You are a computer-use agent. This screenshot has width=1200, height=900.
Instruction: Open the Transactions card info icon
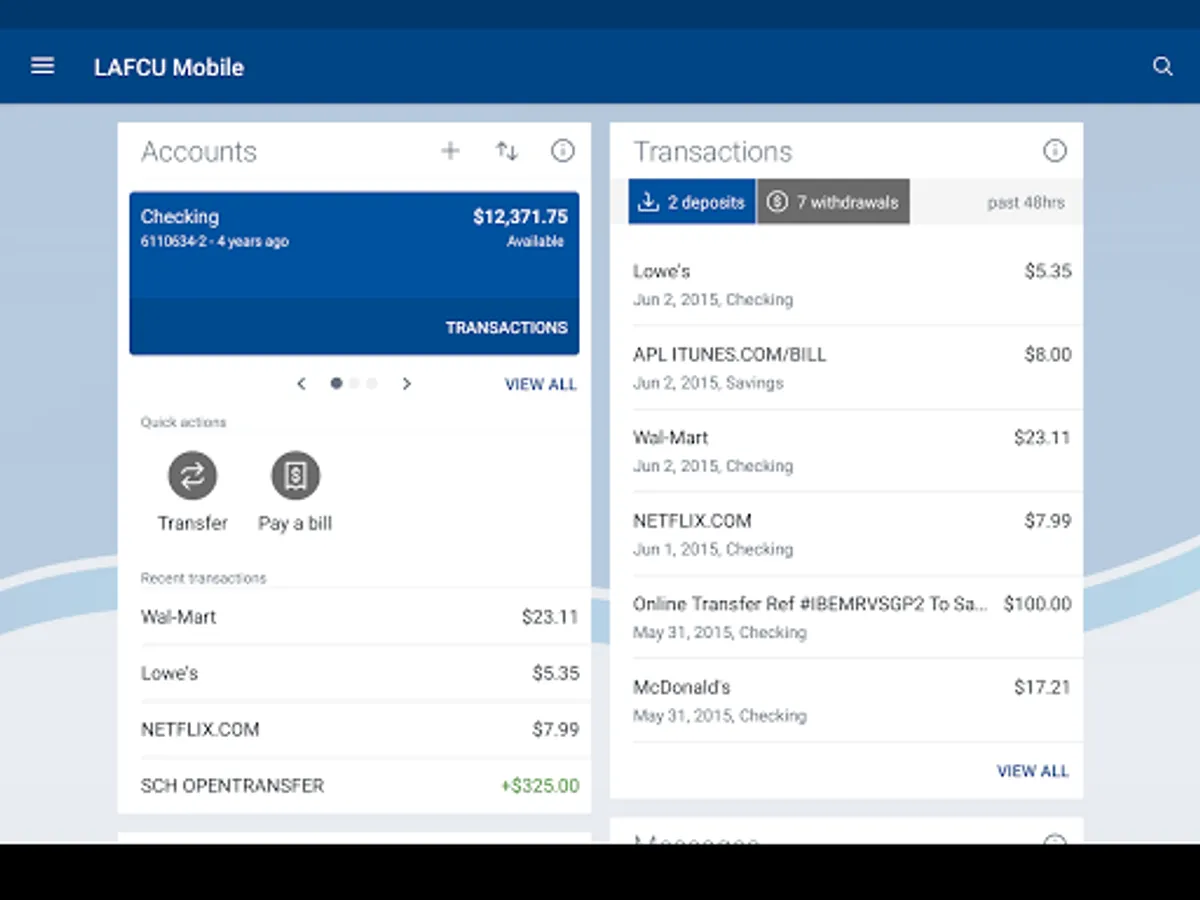pos(1055,151)
